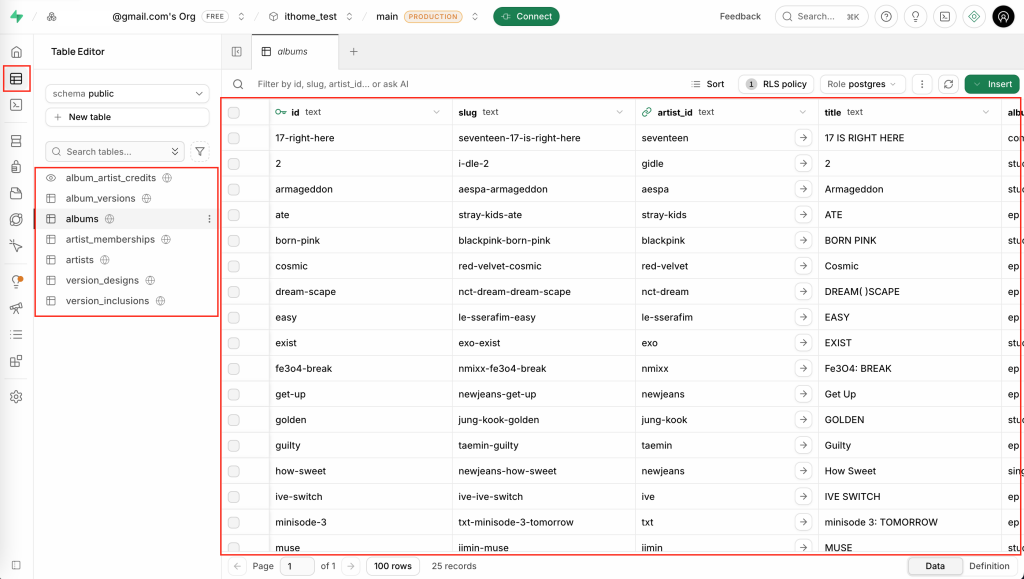Screen dimensions: 1024x579
Task: Expand the slug column header menu
Action: pyautogui.click(x=619, y=112)
